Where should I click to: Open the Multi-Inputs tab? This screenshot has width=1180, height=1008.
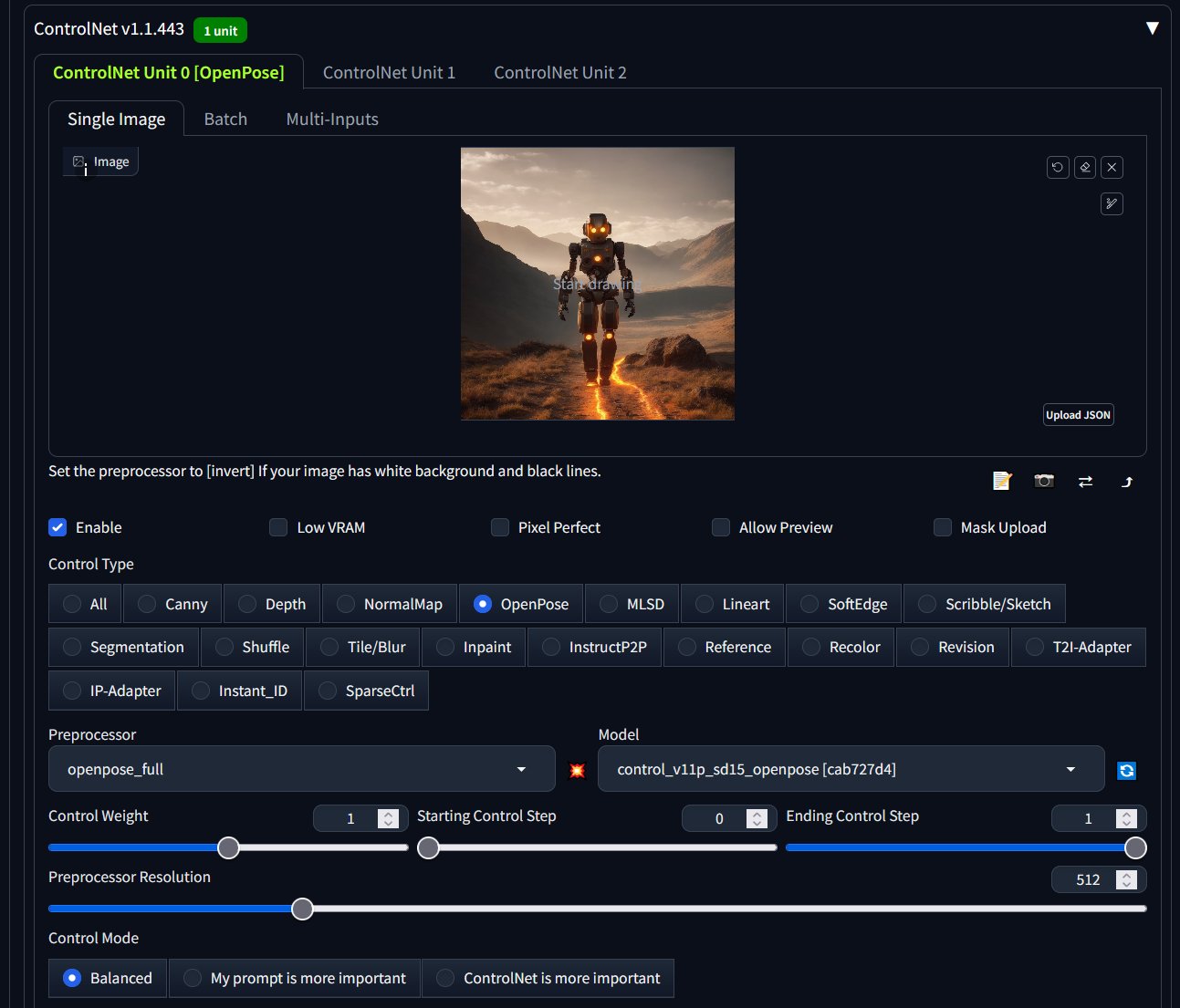coord(332,119)
